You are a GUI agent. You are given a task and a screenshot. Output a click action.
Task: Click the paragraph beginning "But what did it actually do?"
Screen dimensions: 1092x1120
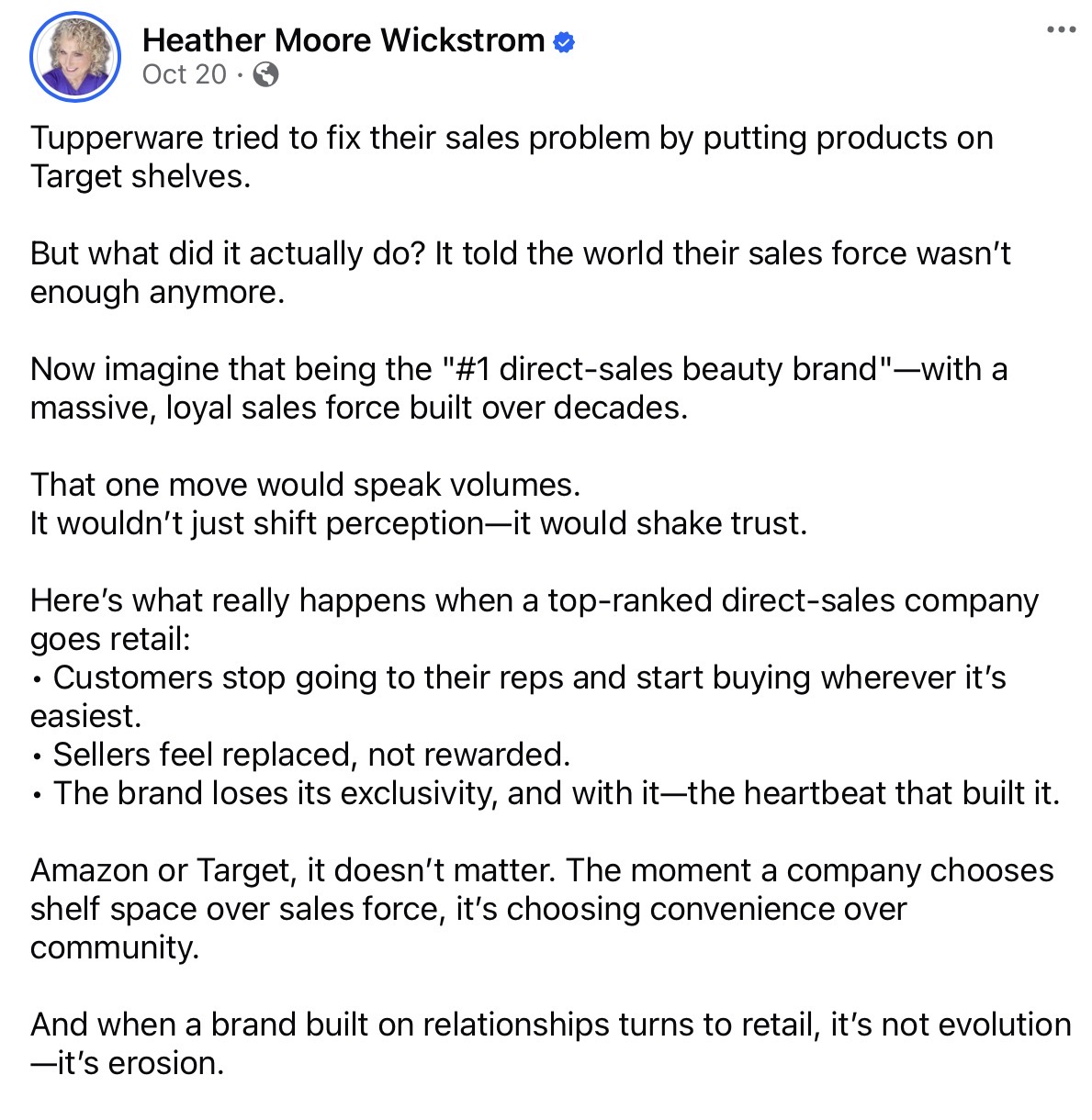coord(519,253)
